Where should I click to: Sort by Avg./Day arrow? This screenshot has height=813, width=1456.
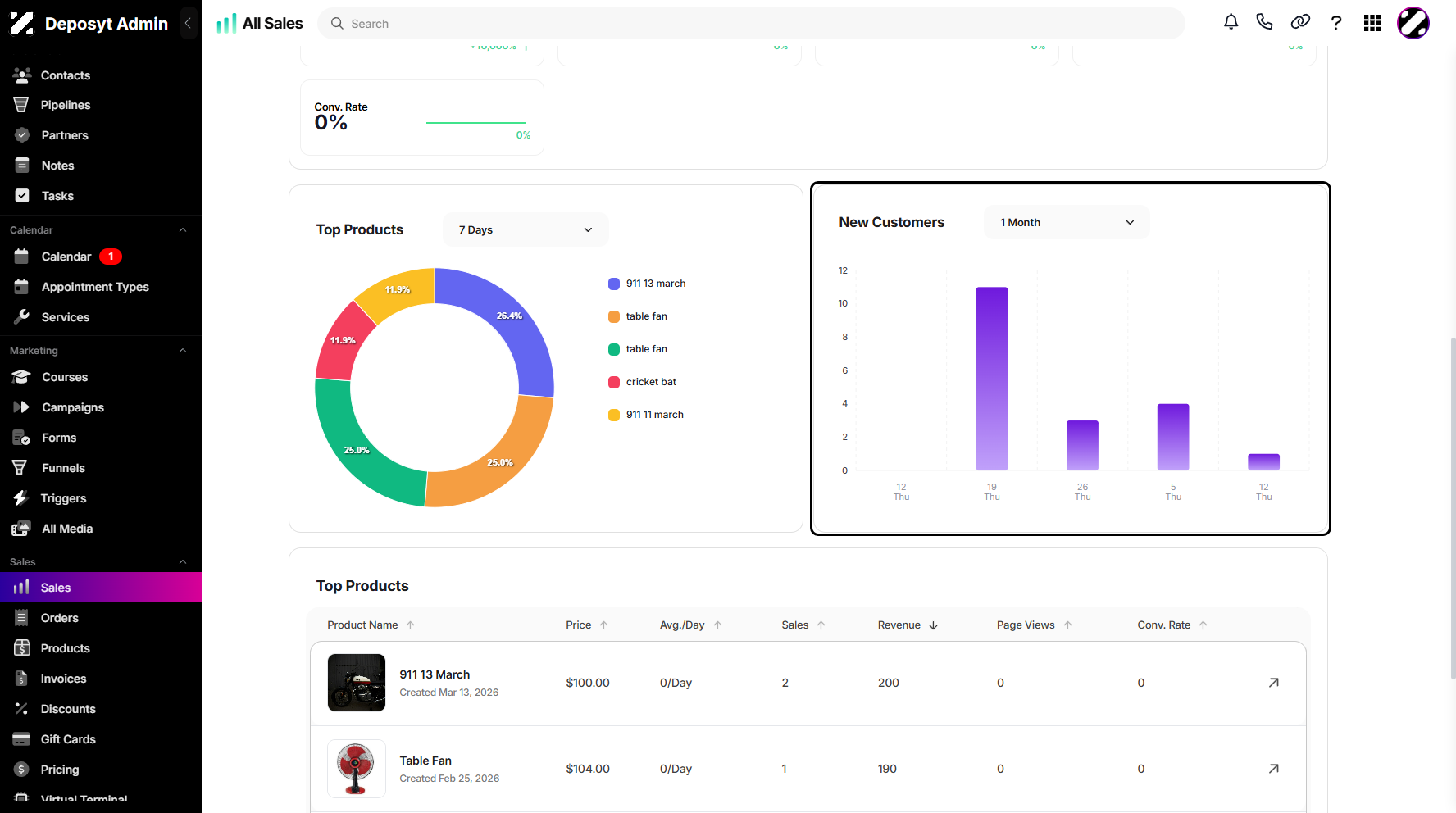718,625
